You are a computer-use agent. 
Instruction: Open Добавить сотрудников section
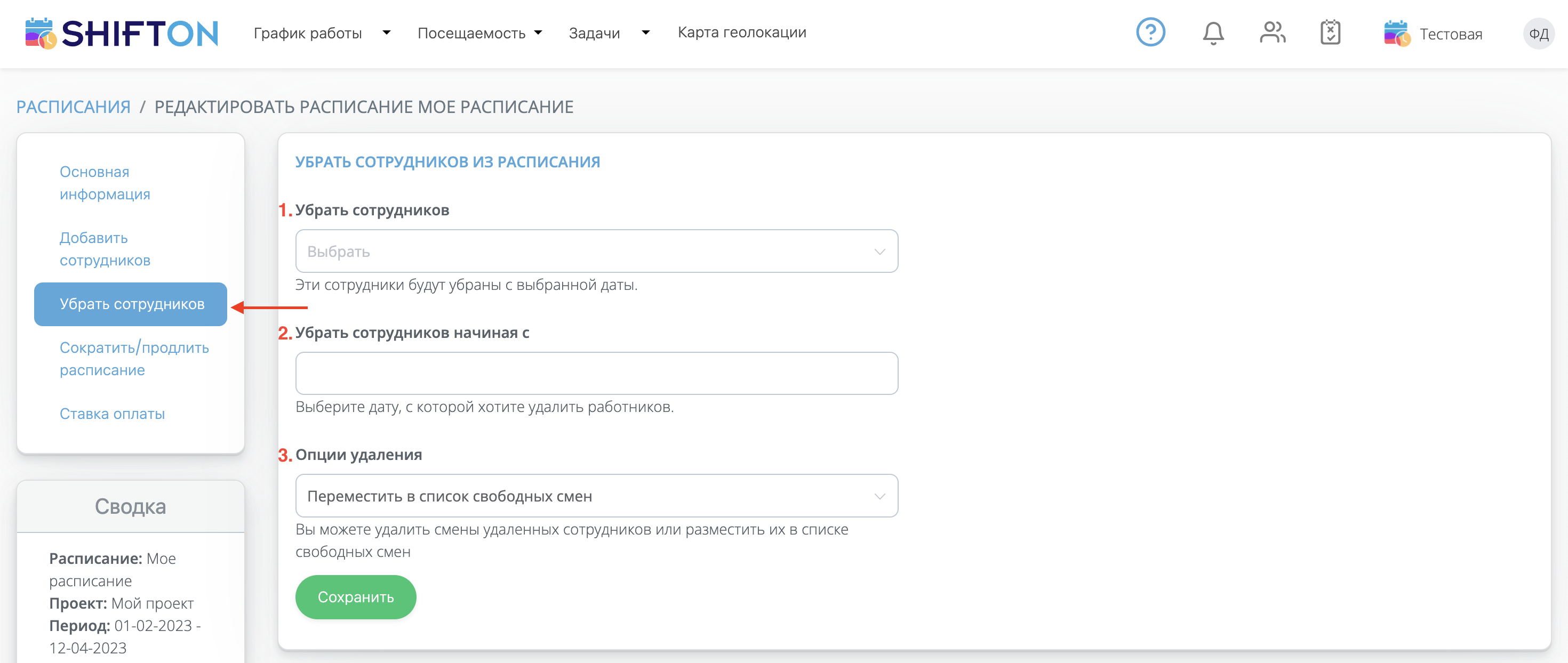105,249
